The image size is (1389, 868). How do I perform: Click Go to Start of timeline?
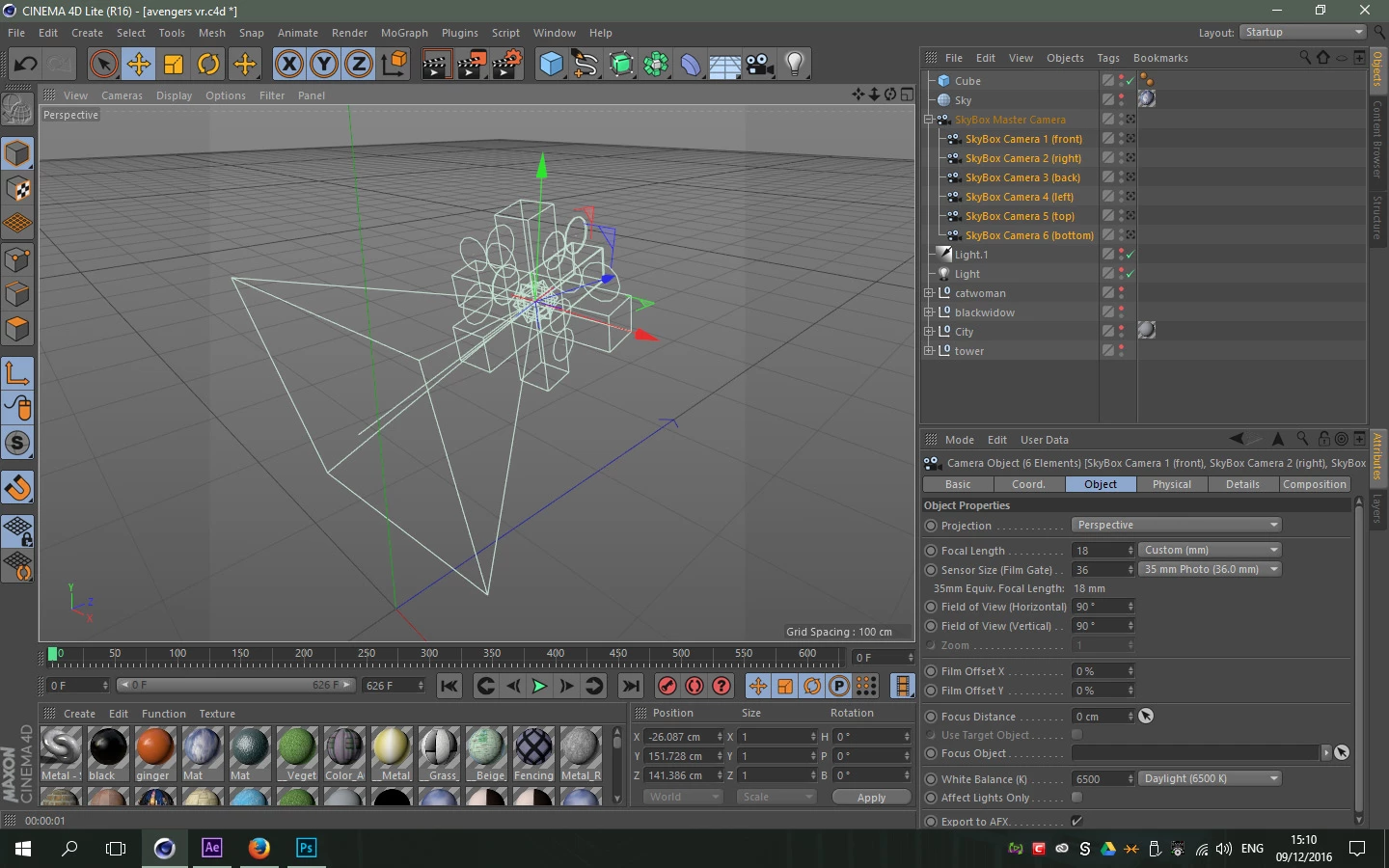tap(449, 686)
